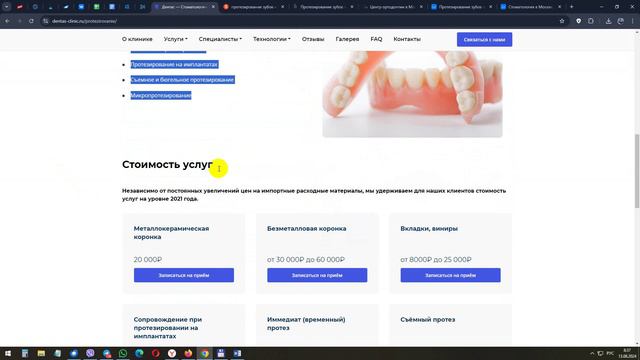Open Firefox from the taskbar
This screenshot has height=360, width=640.
coord(188,353)
